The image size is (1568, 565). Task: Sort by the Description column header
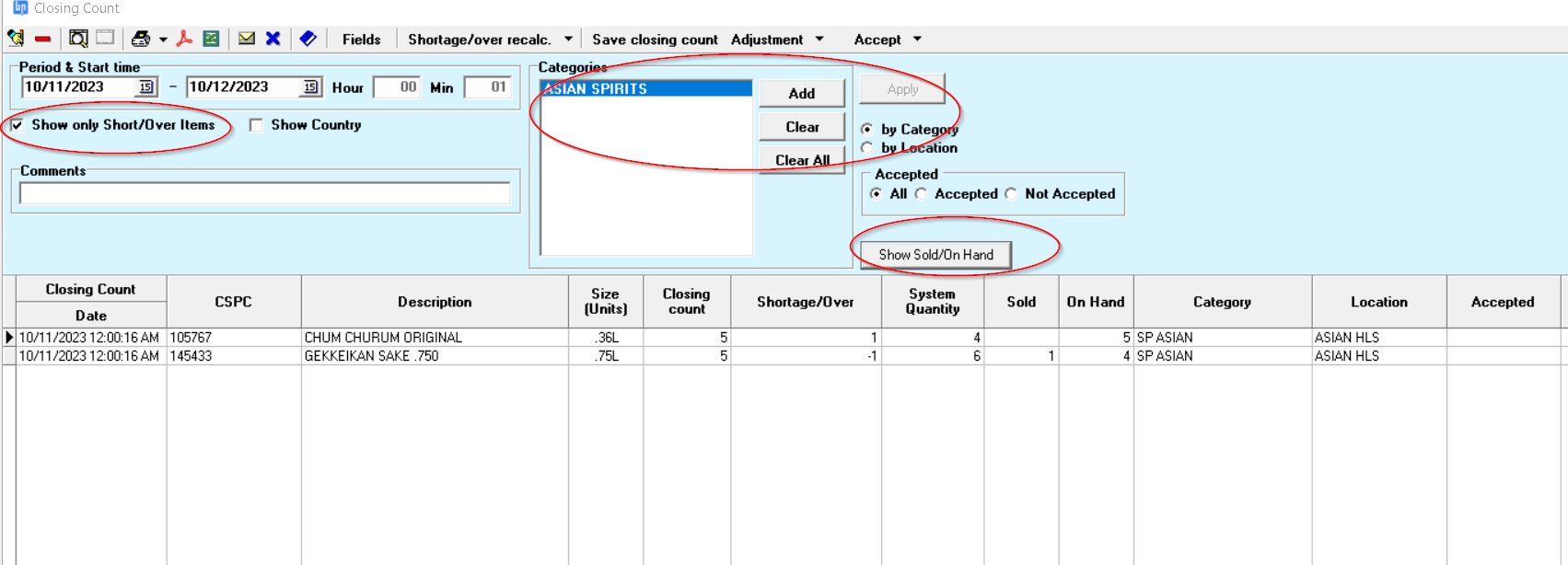coord(435,302)
